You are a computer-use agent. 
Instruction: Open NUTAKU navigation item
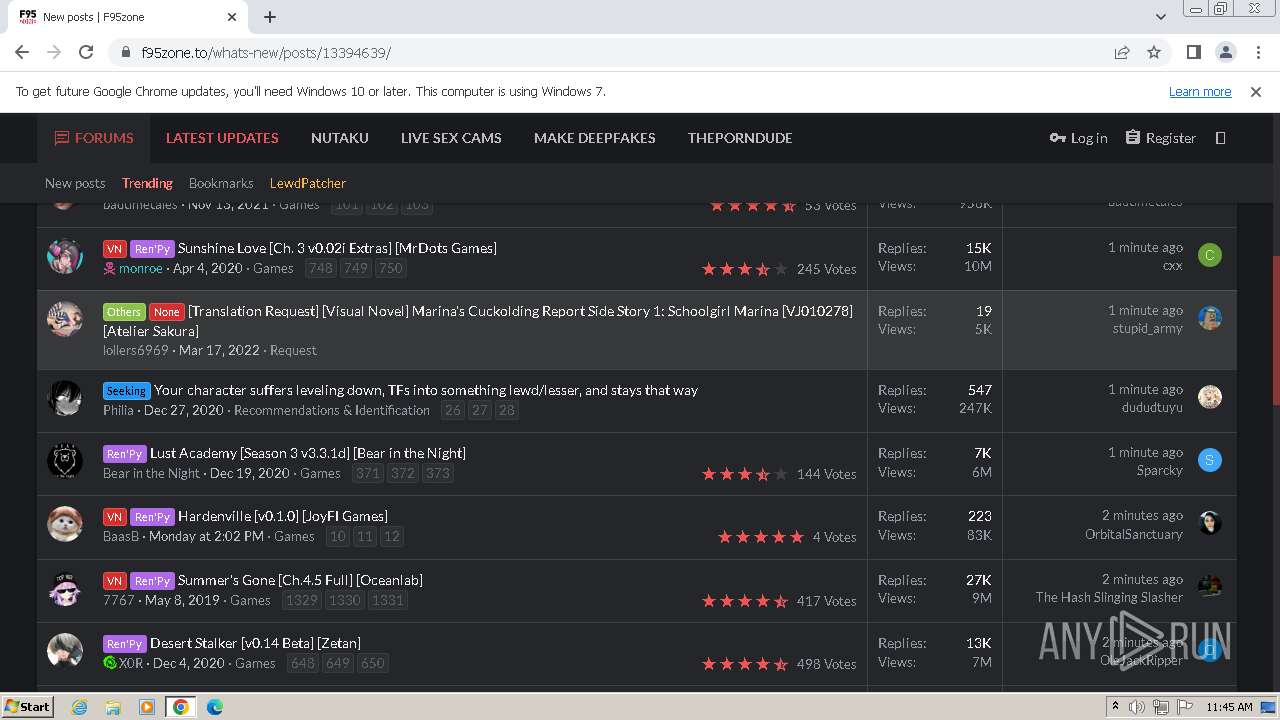(x=340, y=138)
